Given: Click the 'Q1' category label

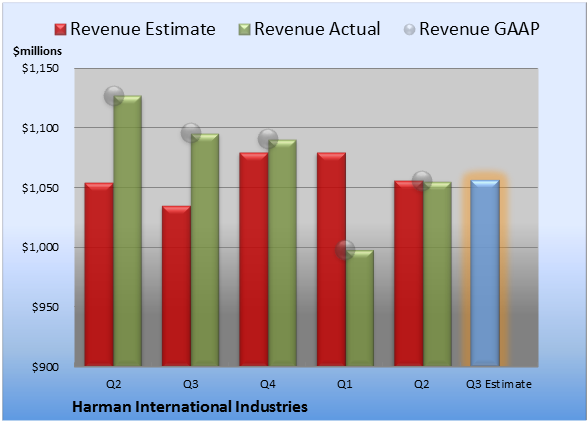Looking at the screenshot, I should pos(345,384).
